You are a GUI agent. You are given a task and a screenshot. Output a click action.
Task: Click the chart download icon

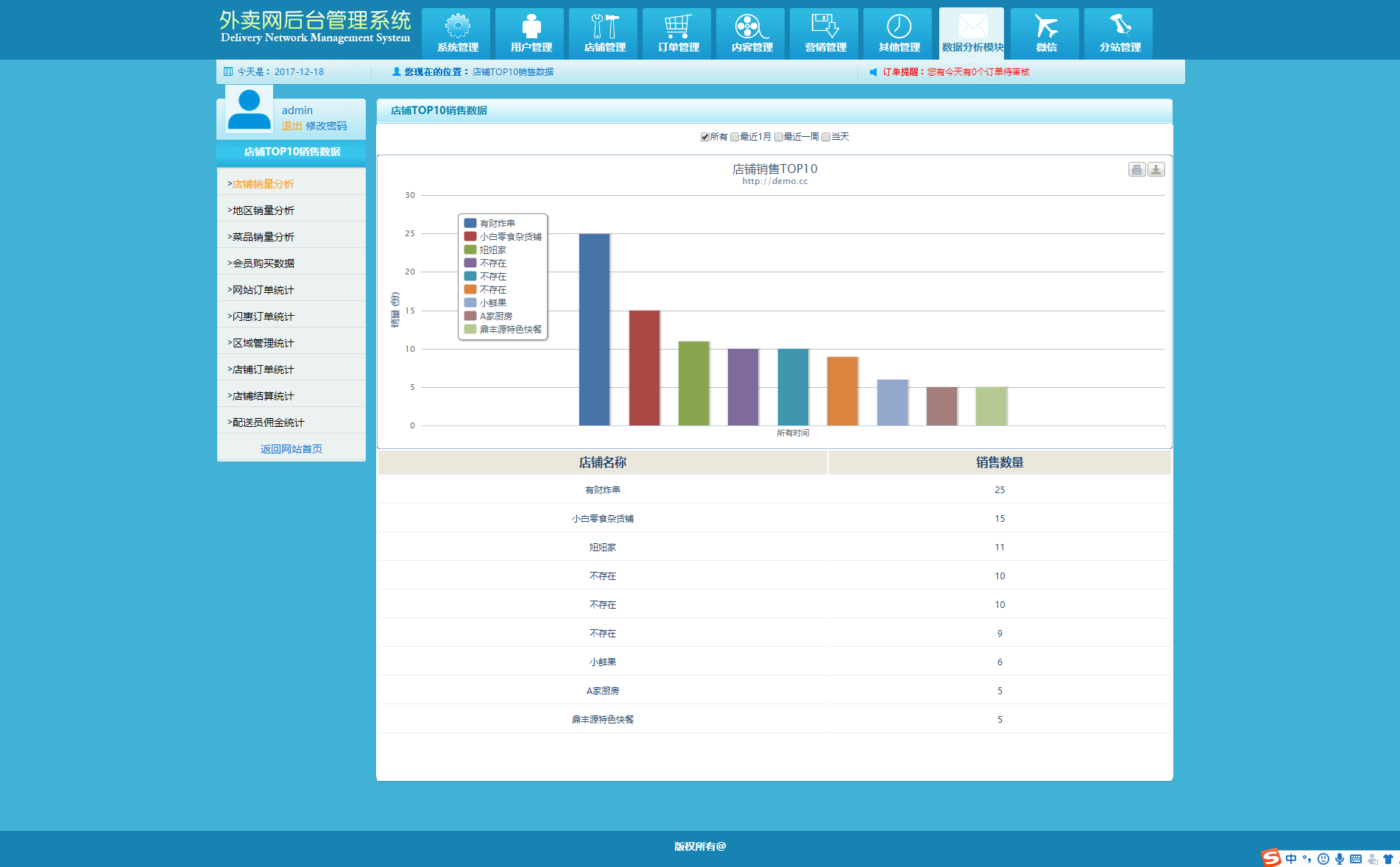tap(1156, 169)
